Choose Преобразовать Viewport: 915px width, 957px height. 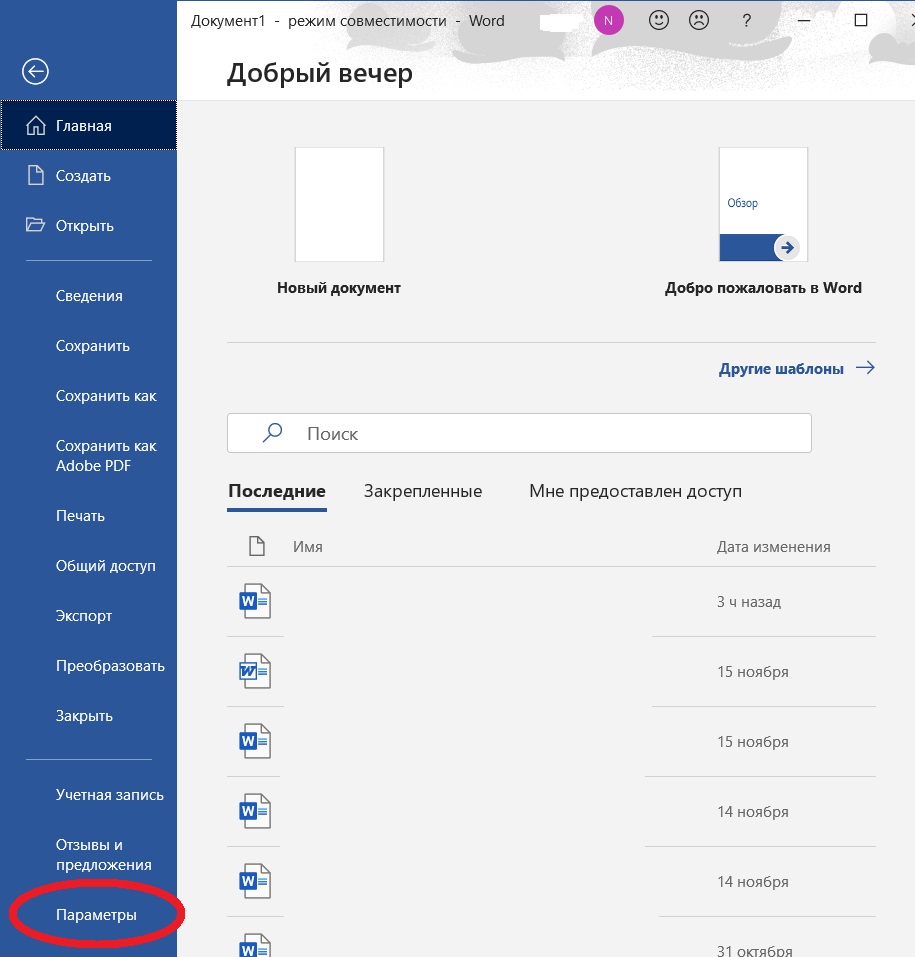click(x=110, y=666)
